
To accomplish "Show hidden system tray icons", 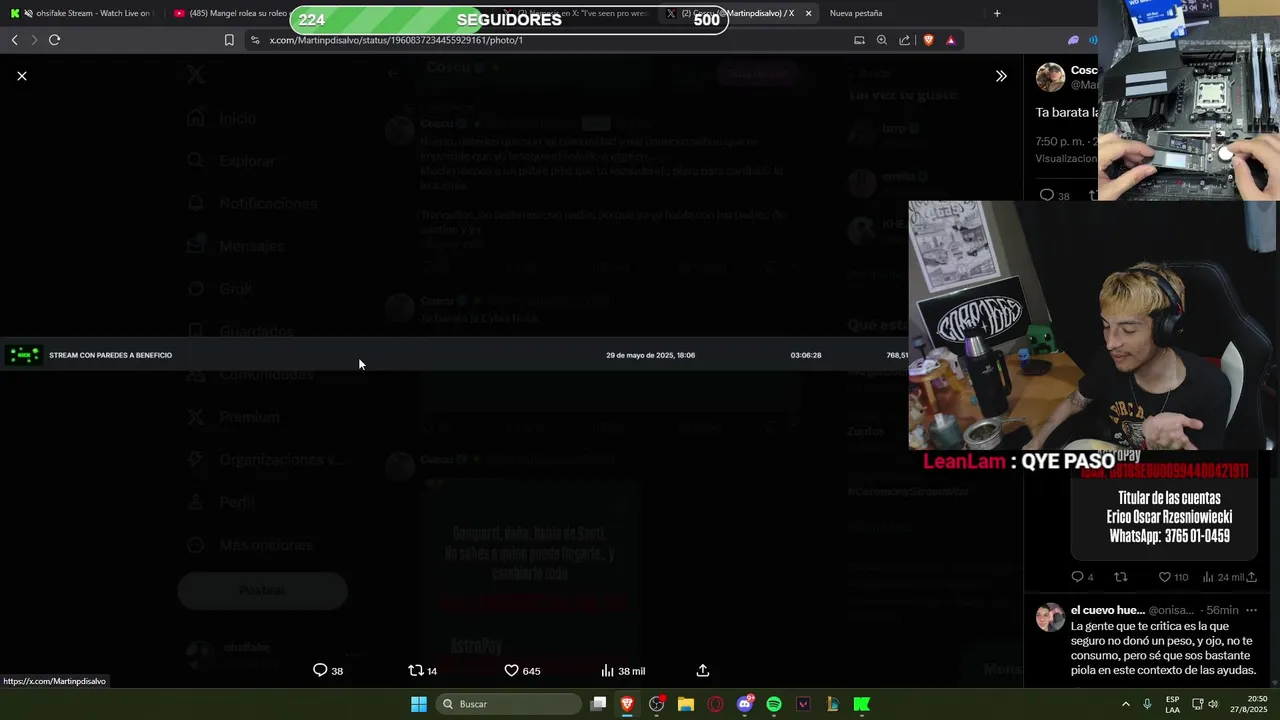I will click(x=1125, y=704).
